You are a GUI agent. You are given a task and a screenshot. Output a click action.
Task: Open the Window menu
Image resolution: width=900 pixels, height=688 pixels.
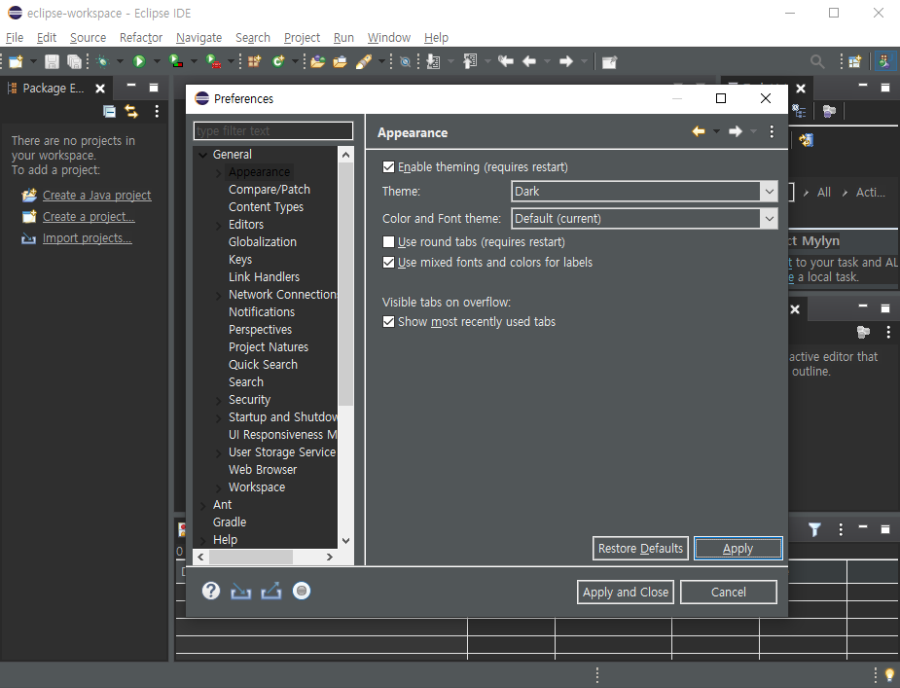pyautogui.click(x=389, y=38)
